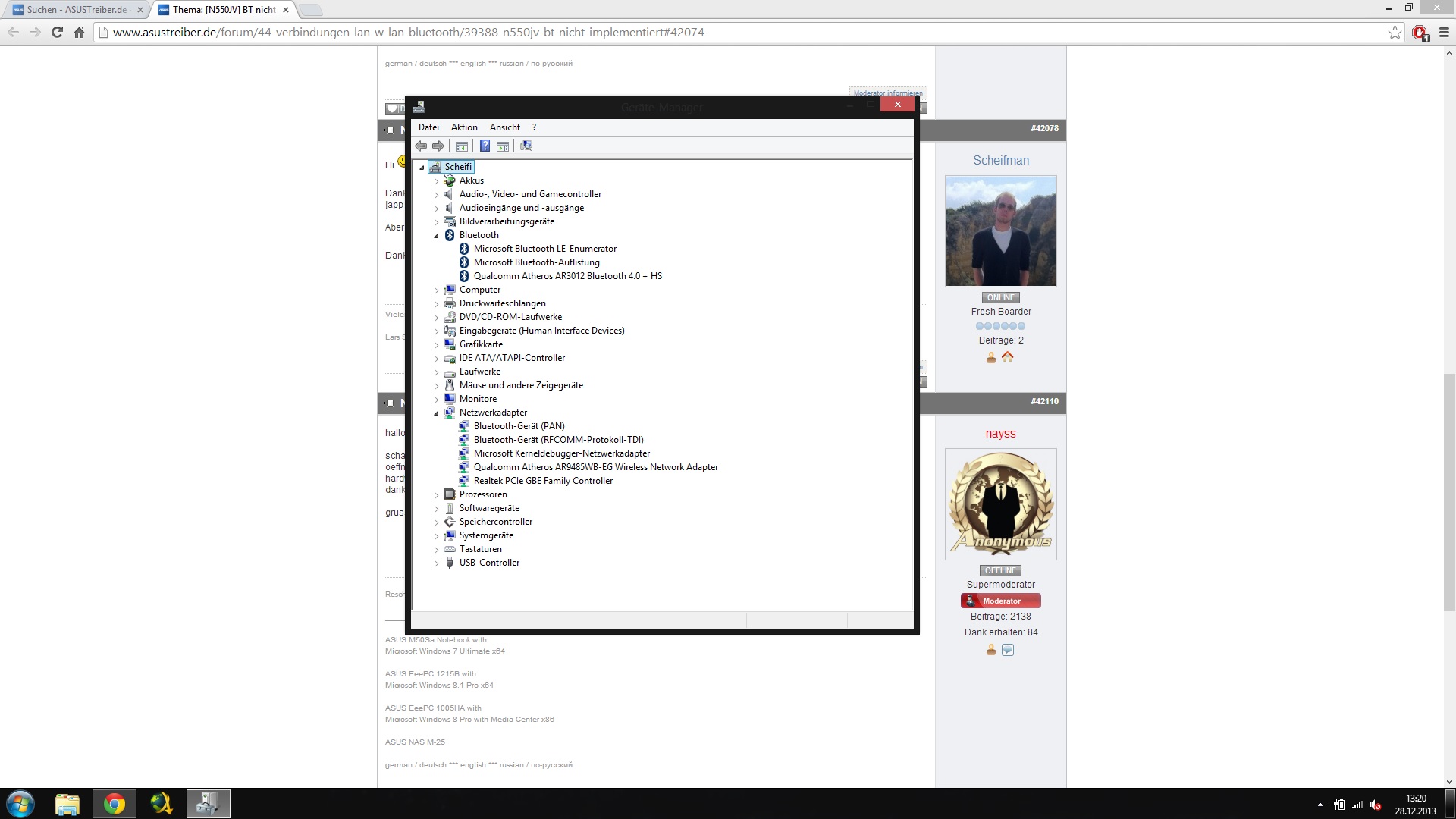This screenshot has width=1456, height=819.
Task: Click Chrome's reload page icon
Action: pos(57,33)
